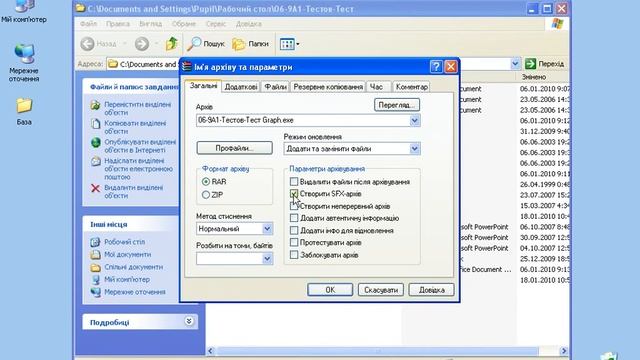Open Метод стиснення dropdown
Screen dimensions: 640x360
[267, 229]
